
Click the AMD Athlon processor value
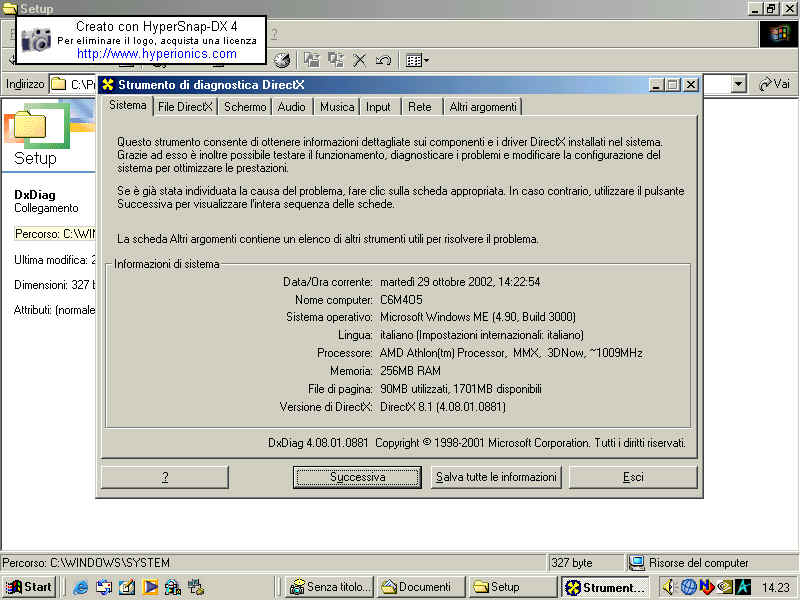click(511, 353)
